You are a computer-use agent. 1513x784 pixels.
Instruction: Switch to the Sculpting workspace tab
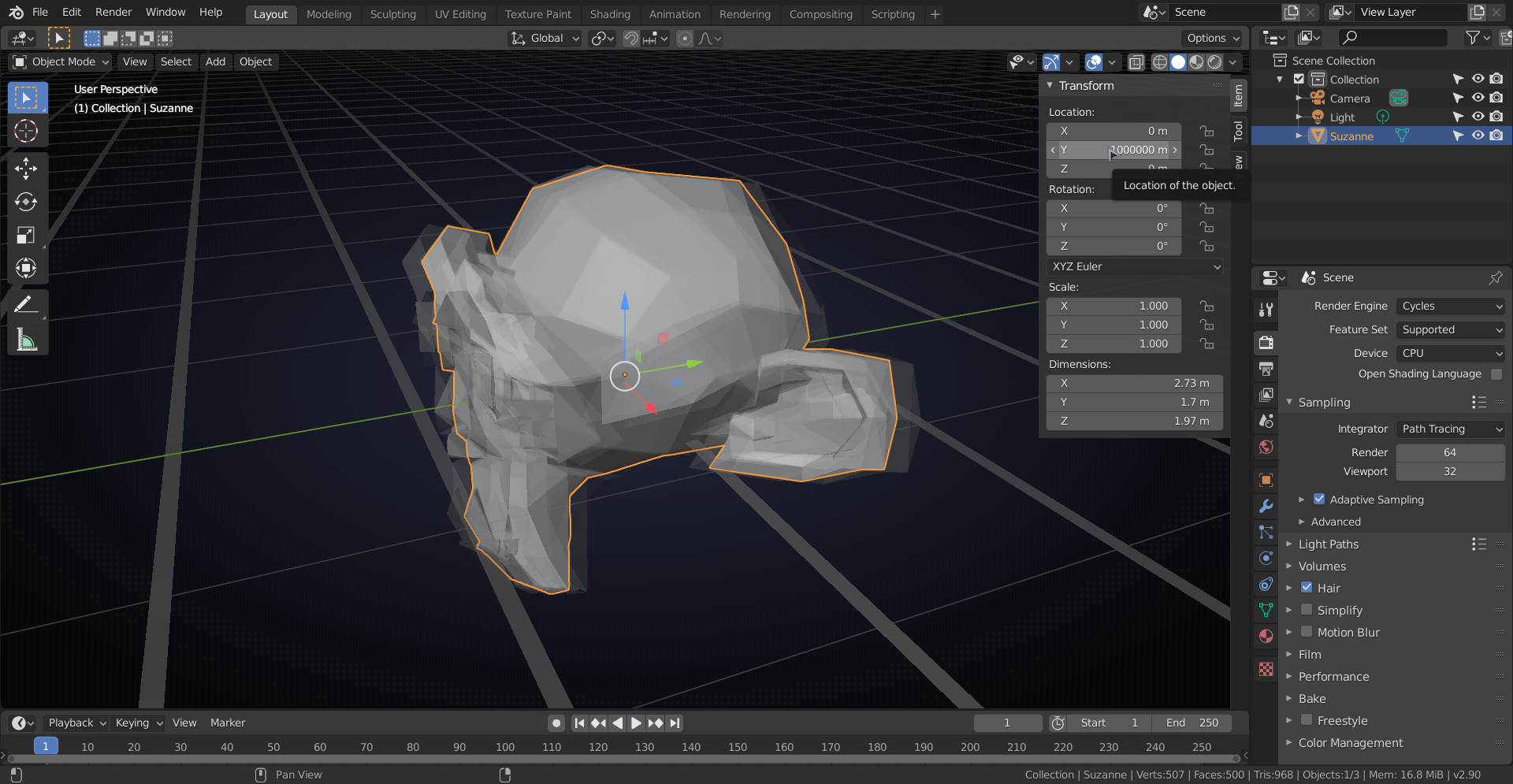(392, 14)
